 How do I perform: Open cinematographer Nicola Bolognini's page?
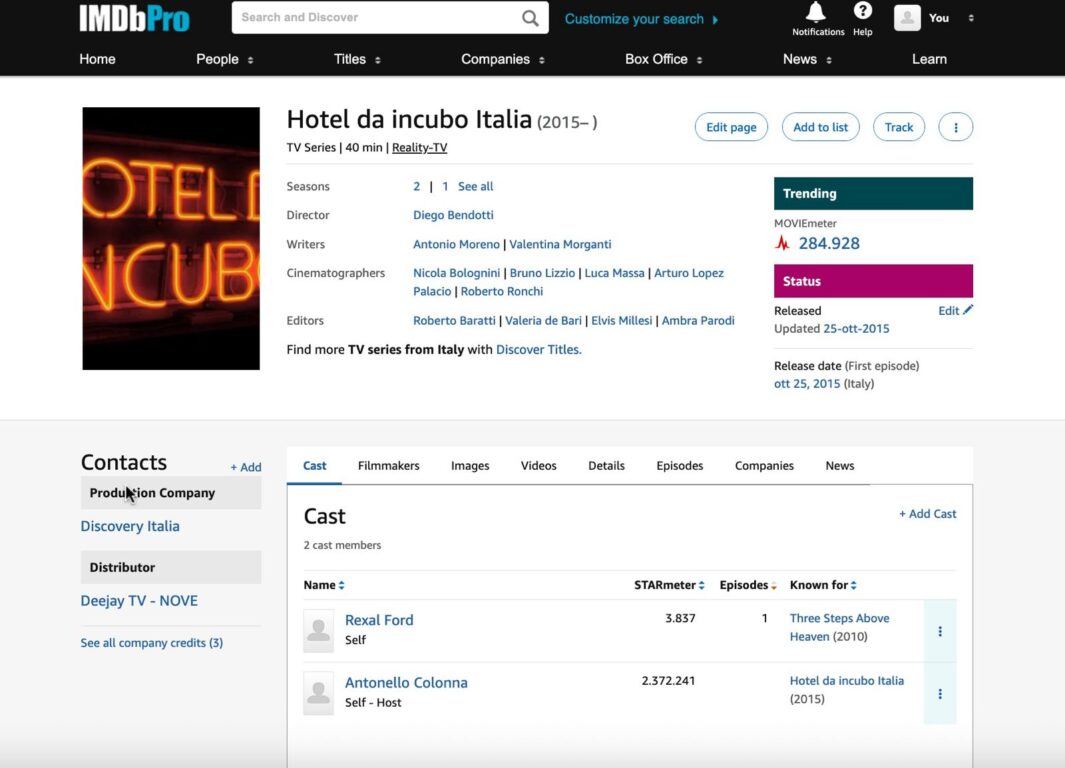point(456,273)
